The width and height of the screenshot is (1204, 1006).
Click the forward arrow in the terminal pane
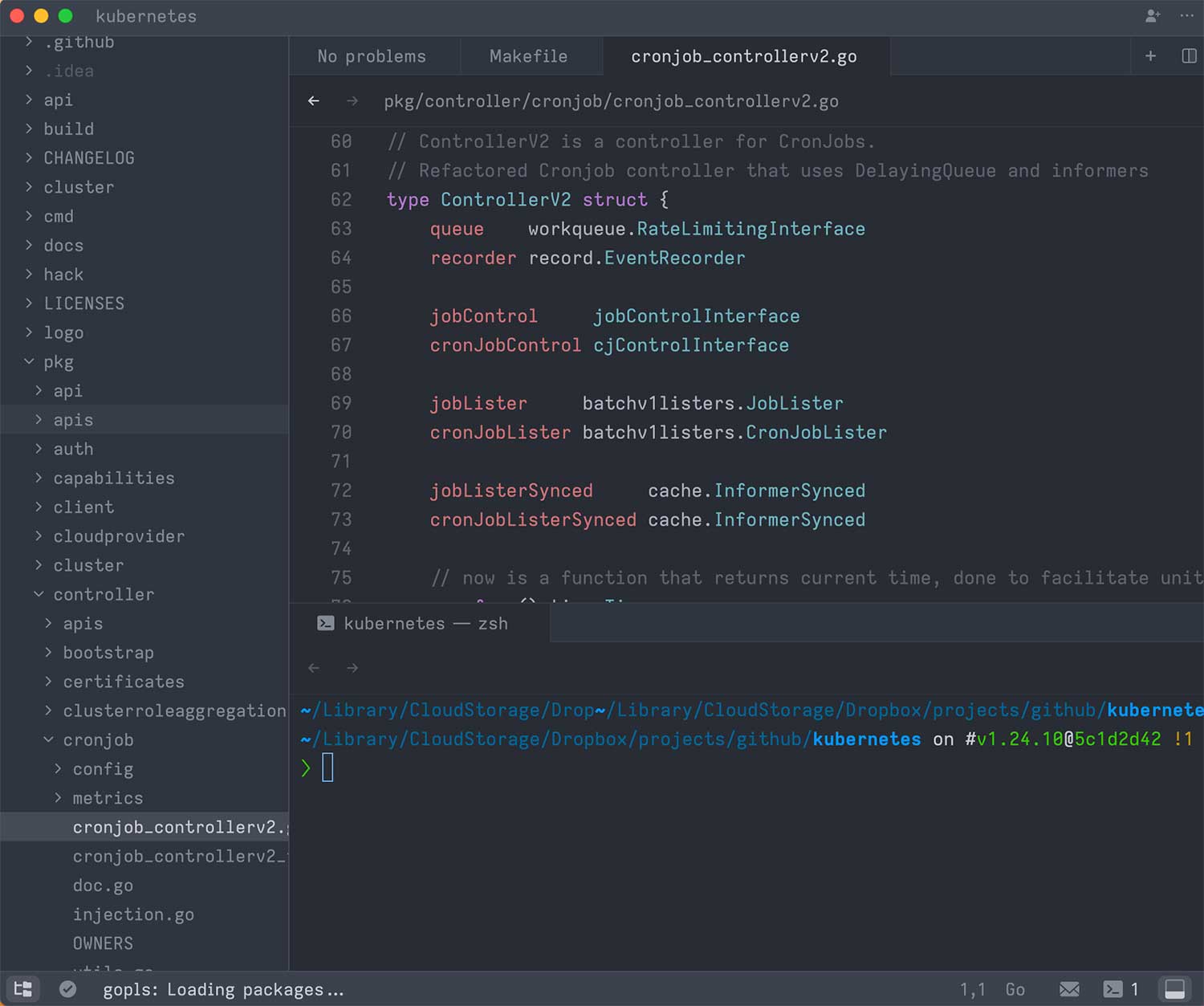(352, 668)
